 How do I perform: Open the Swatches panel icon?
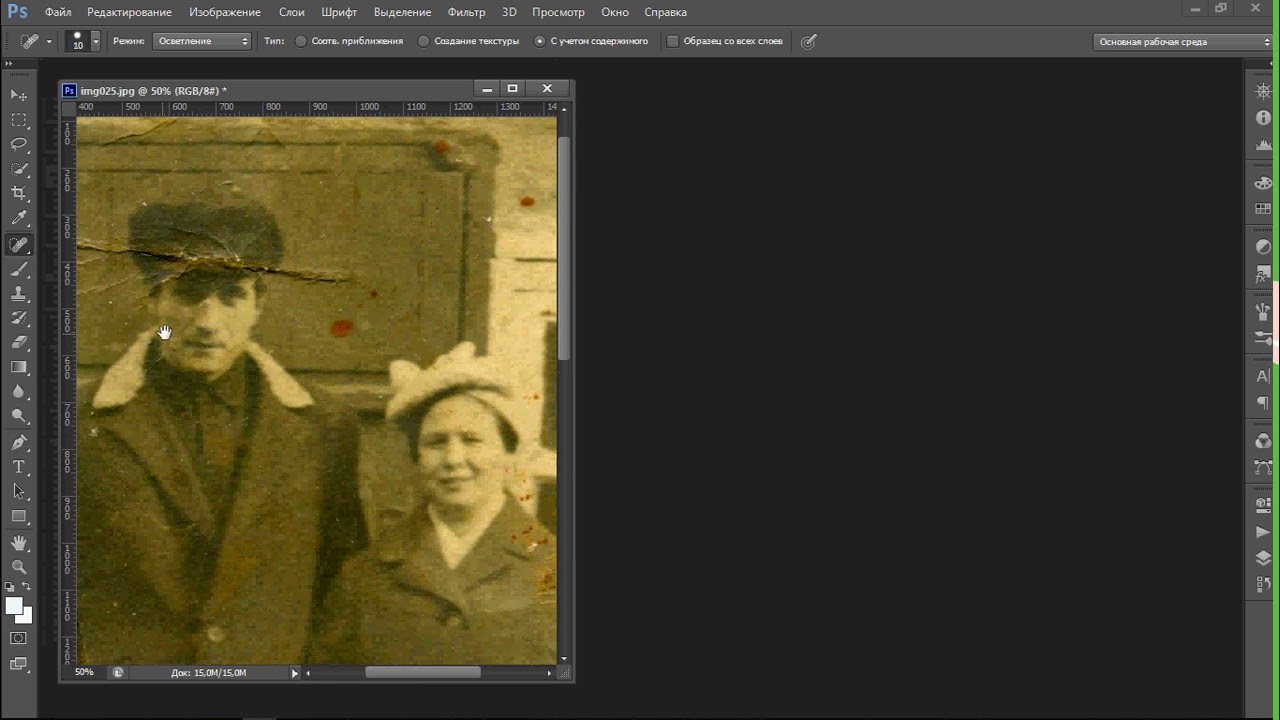[1263, 209]
